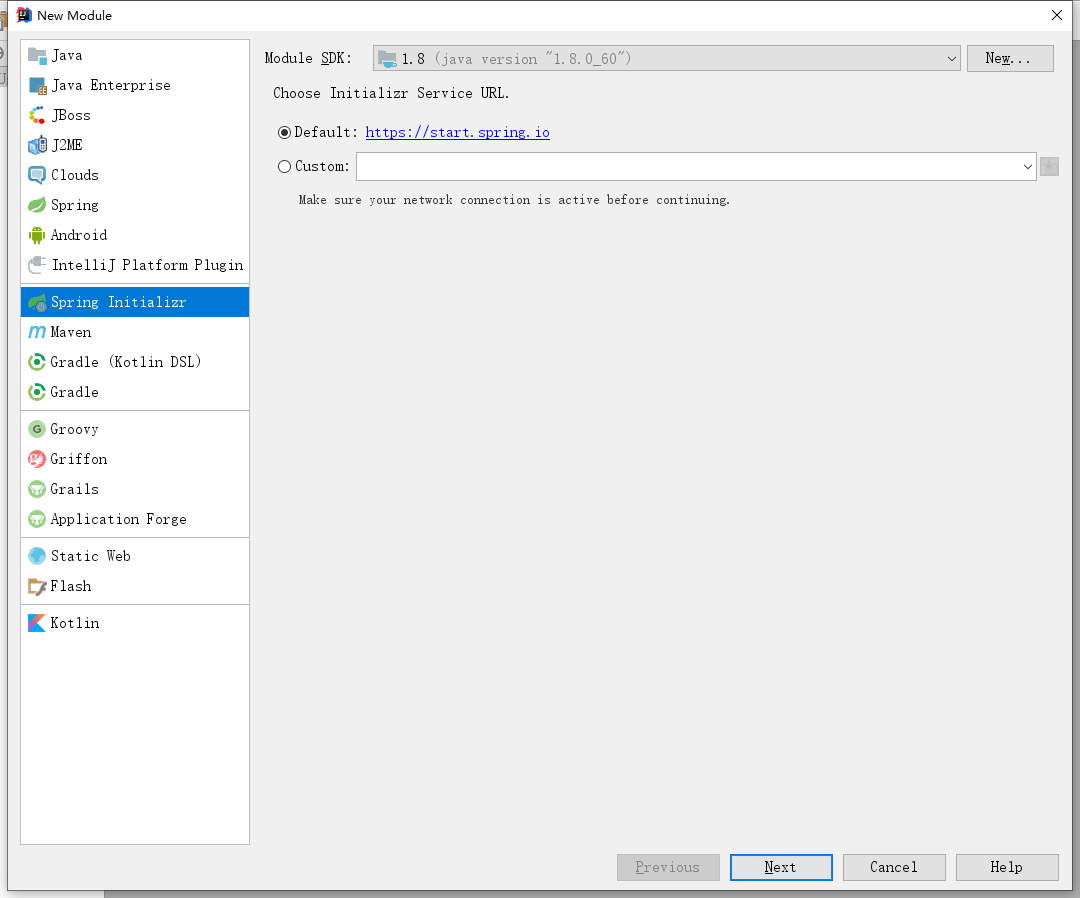Select Grails label in list
The image size is (1080, 898).
pos(74,489)
